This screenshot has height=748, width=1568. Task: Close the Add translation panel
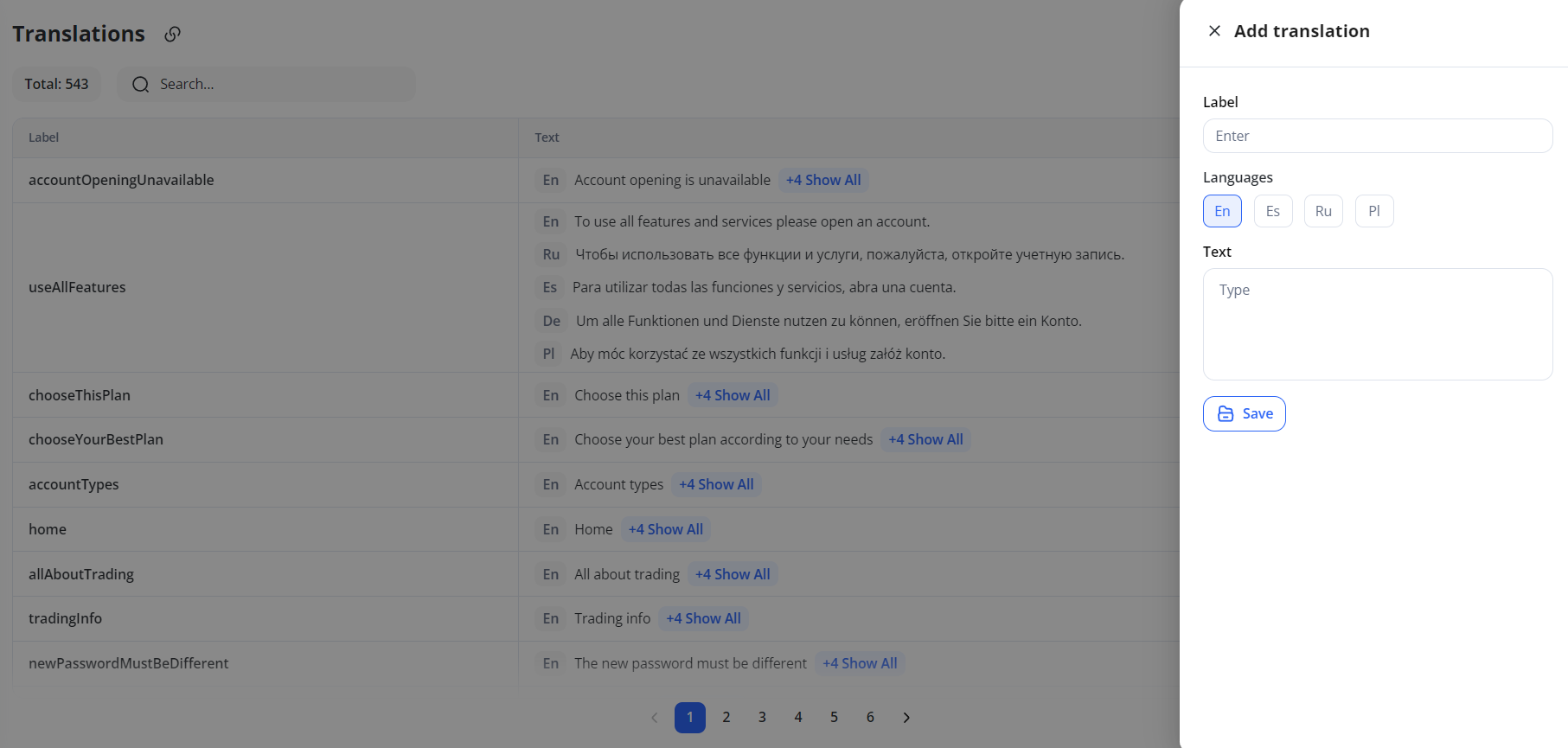[1214, 31]
